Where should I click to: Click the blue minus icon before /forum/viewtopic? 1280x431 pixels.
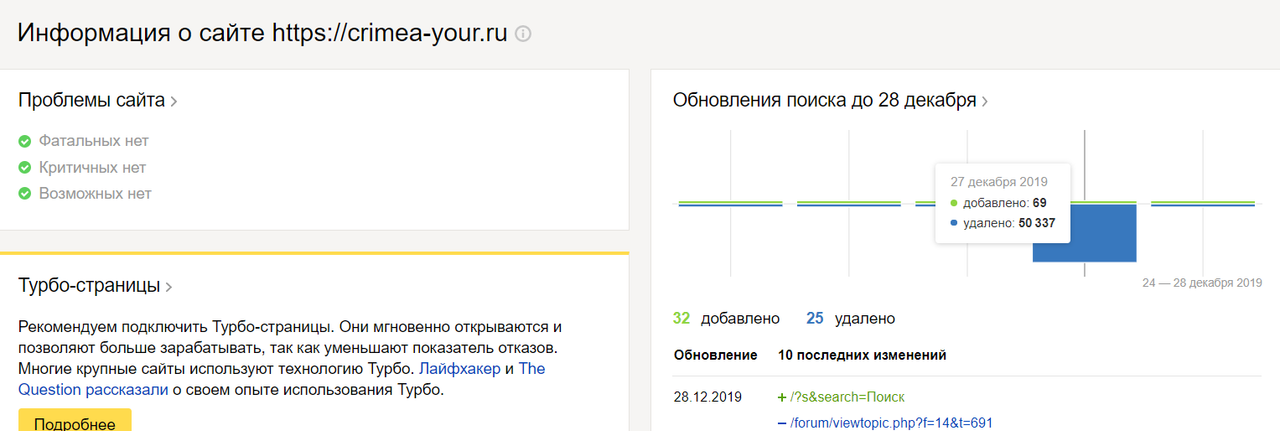tap(782, 422)
